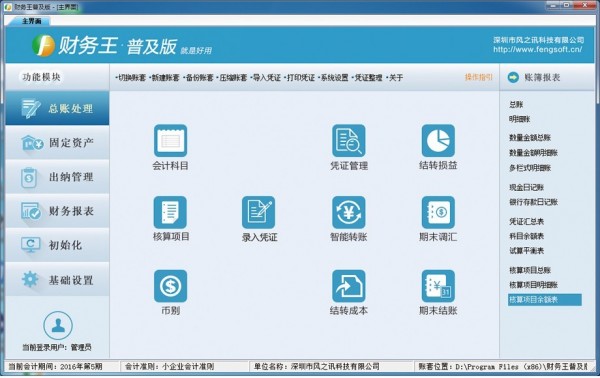Screen dimensions: 600x378
Task: Open the 会计科目 icon
Action: tap(170, 140)
